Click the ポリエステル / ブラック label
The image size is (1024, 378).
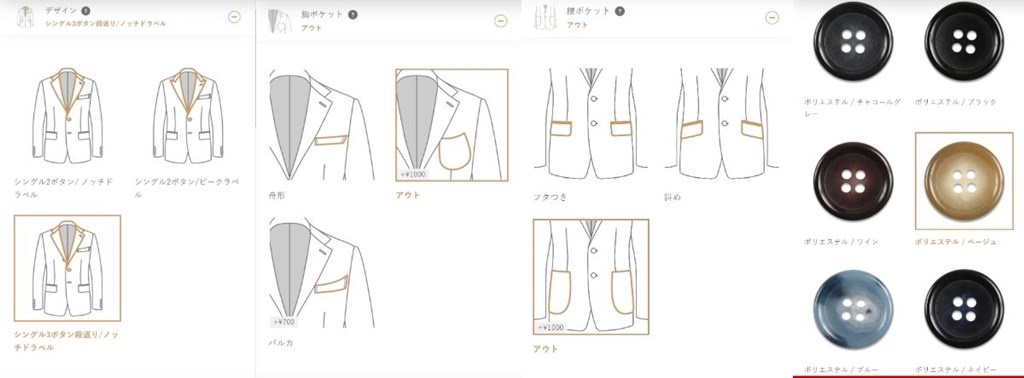pyautogui.click(x=956, y=102)
